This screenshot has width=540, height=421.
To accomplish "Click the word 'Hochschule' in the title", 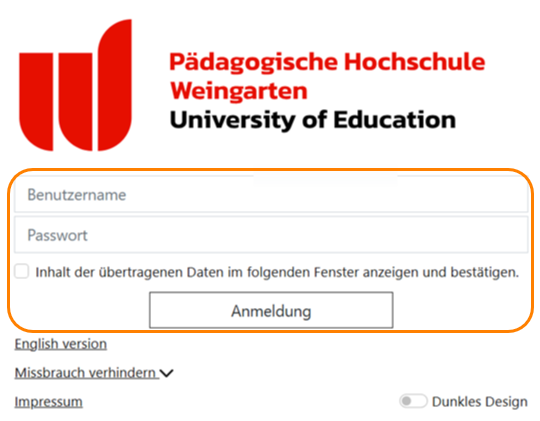I will (x=415, y=62).
